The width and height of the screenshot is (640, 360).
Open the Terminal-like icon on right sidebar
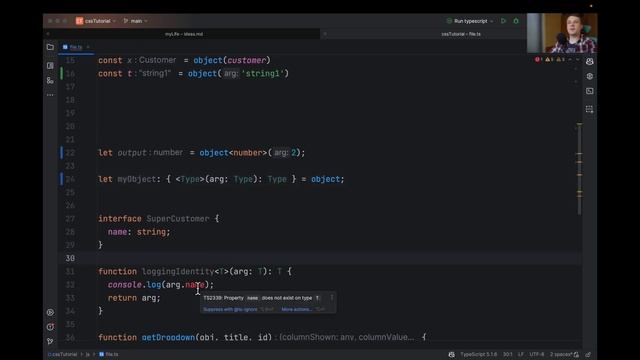coord(589,91)
